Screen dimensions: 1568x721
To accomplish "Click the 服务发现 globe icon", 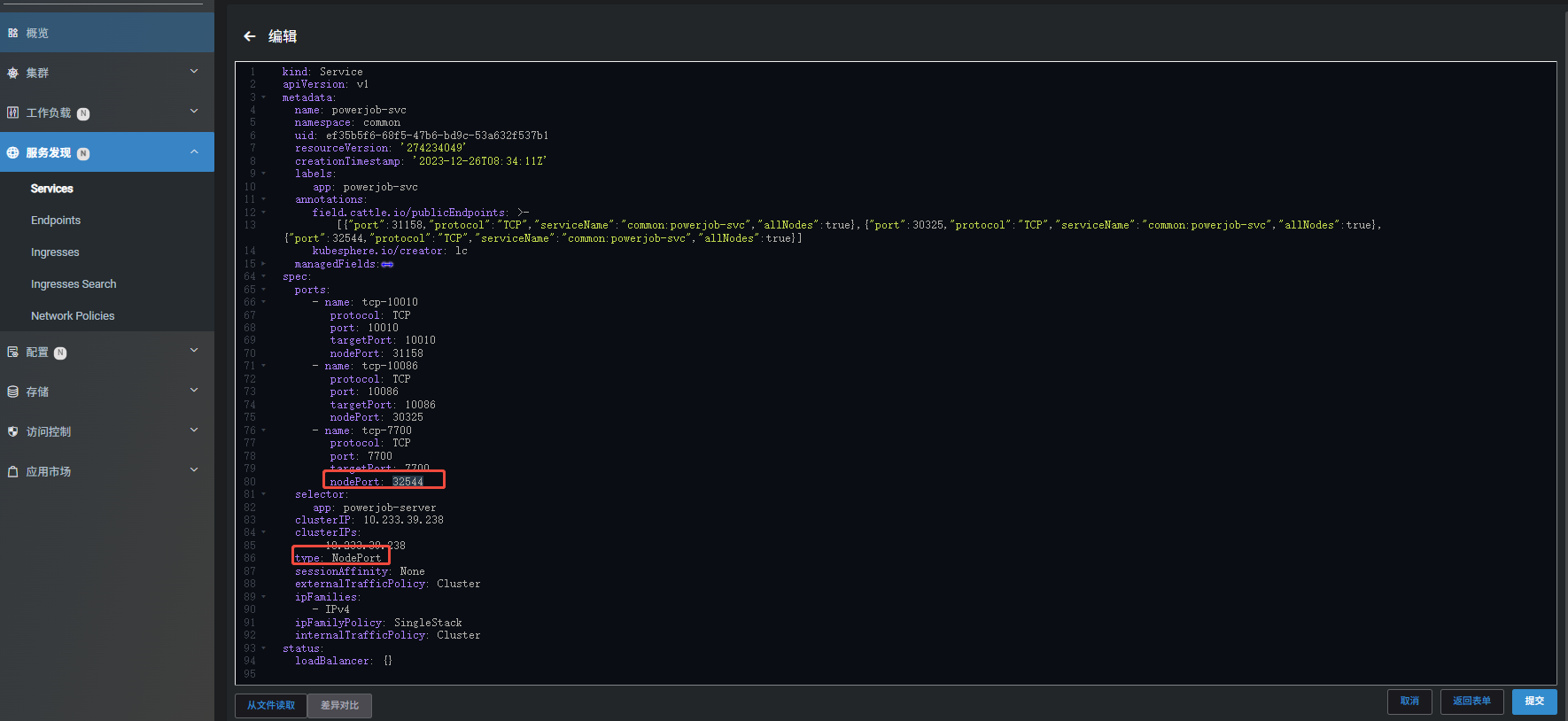I will pyautogui.click(x=12, y=152).
